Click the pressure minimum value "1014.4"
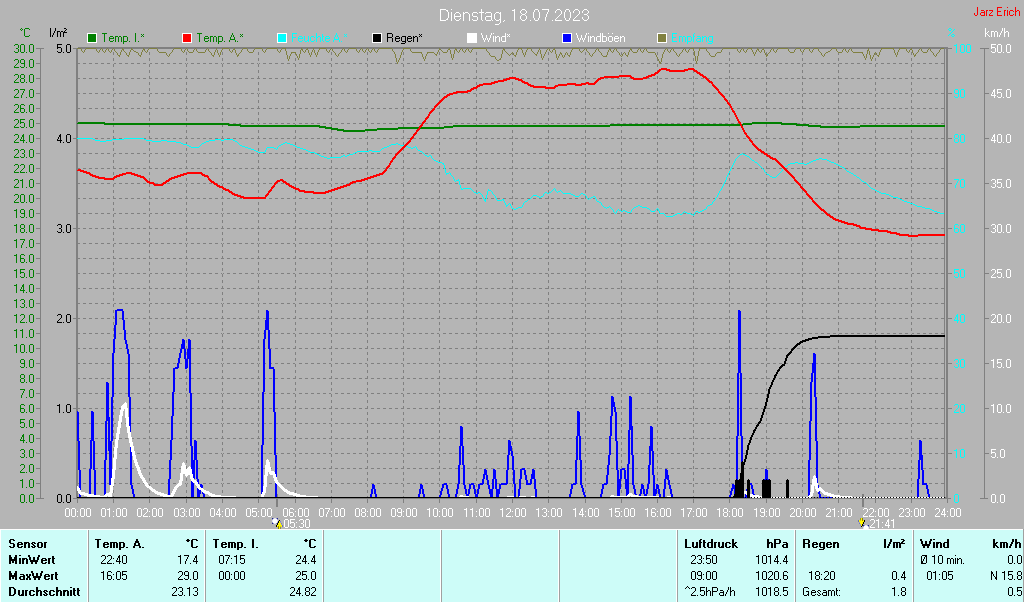The width and height of the screenshot is (1024, 602). tap(772, 560)
